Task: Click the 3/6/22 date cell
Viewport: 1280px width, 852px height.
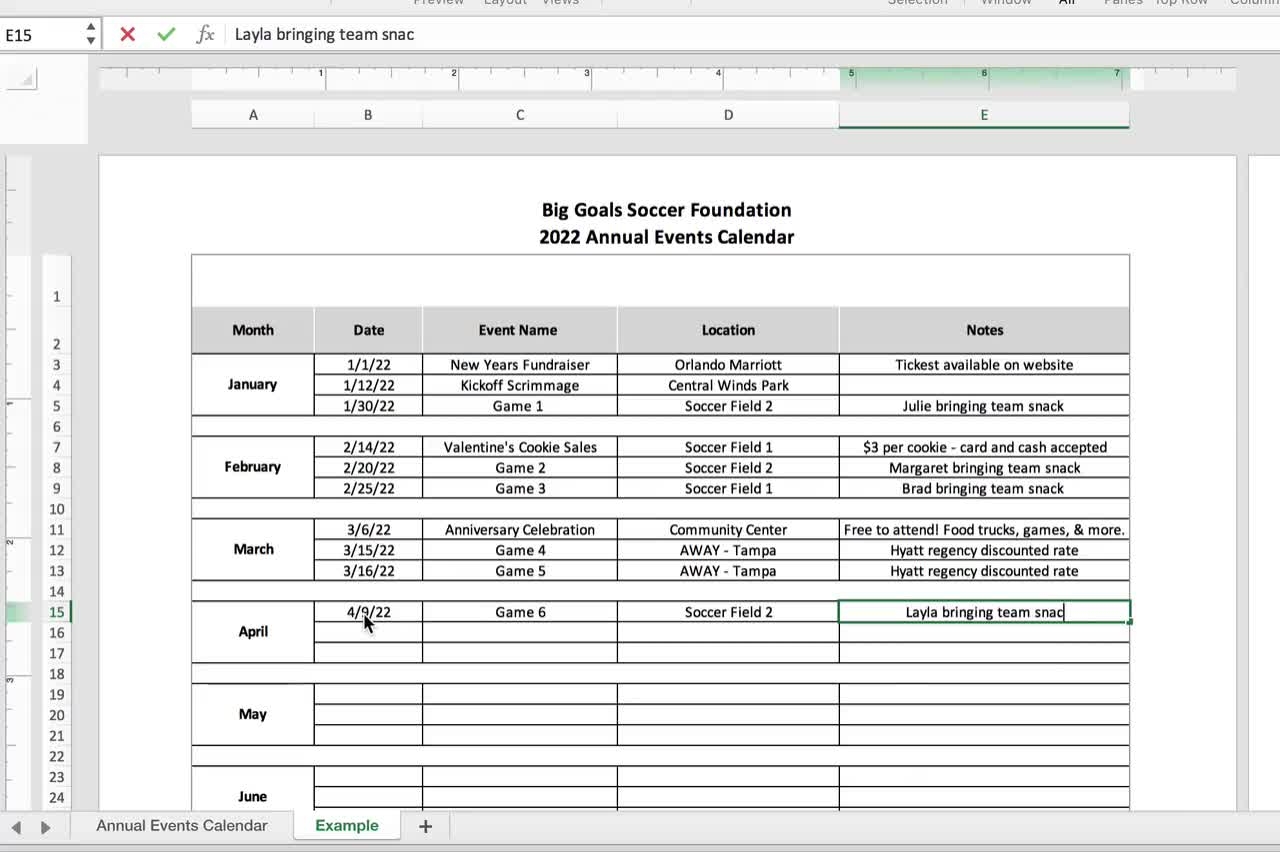Action: (x=368, y=530)
